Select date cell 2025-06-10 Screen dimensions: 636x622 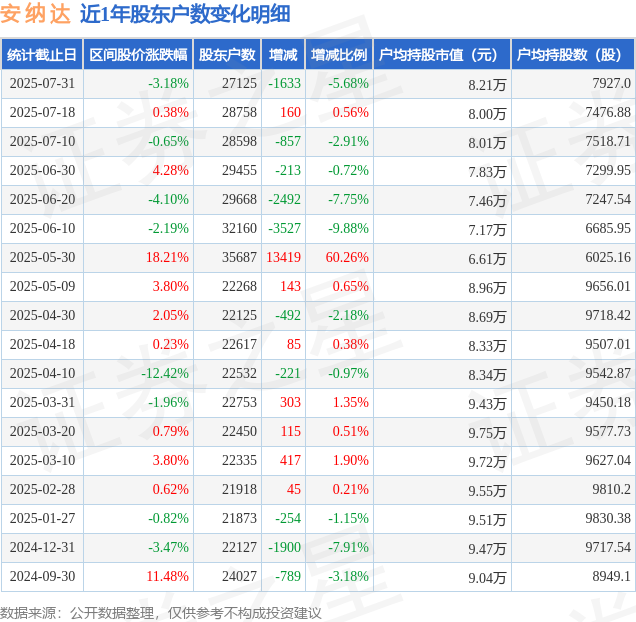[x=42, y=228]
